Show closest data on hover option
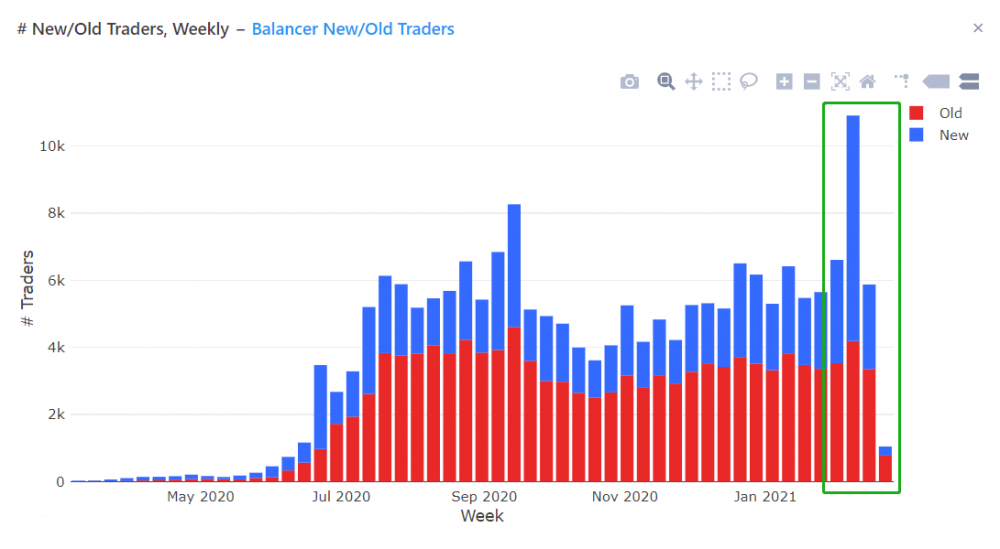This screenshot has width=1000, height=549. pyautogui.click(x=936, y=82)
